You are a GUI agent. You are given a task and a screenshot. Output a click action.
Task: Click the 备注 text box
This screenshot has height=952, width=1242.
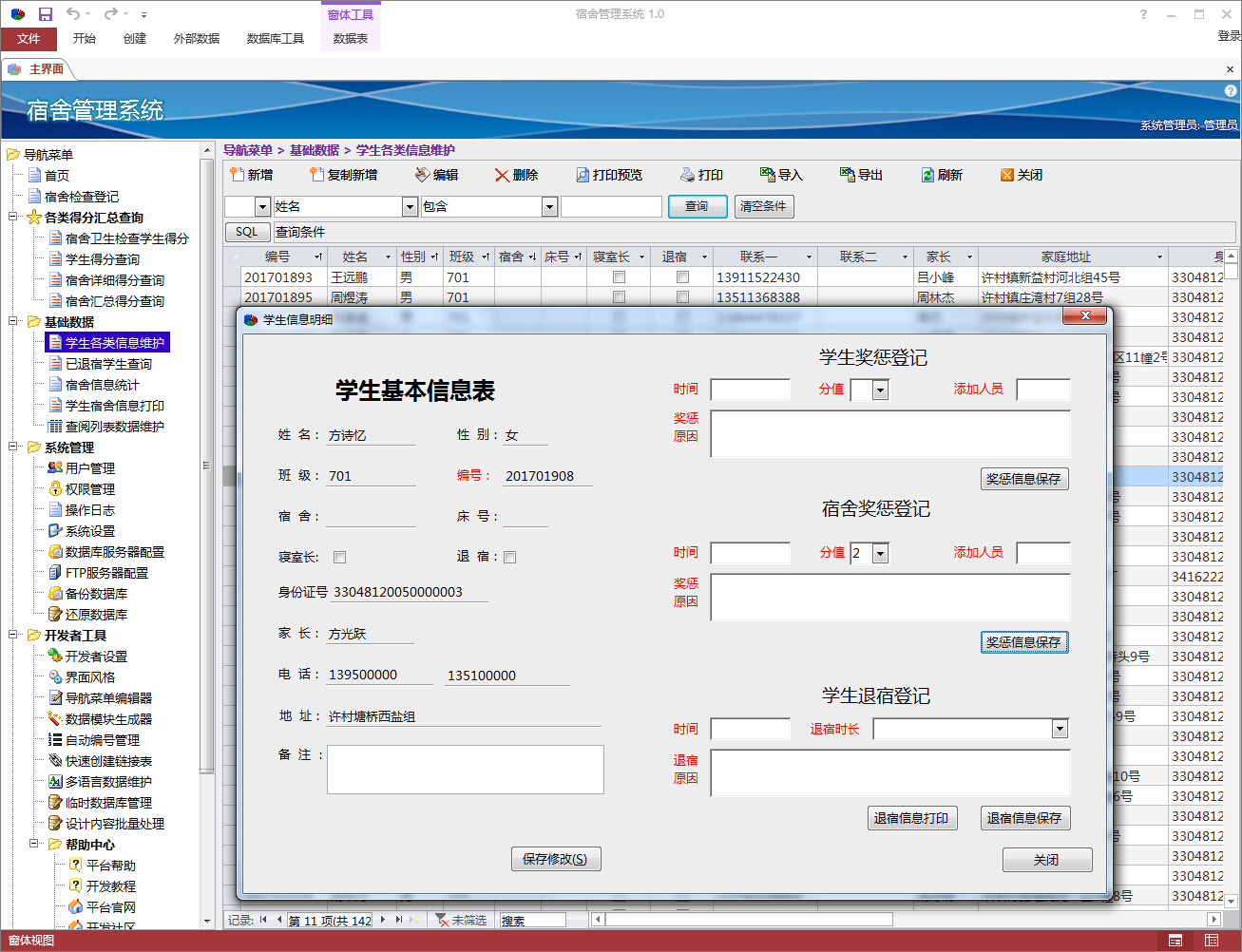tap(466, 769)
